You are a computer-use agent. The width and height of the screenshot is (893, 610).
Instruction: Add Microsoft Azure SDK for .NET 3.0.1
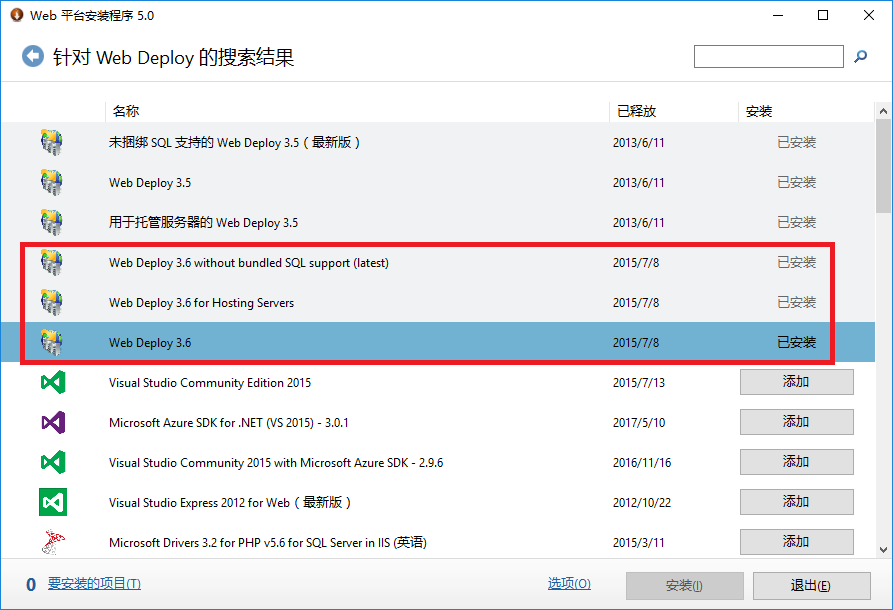coord(797,421)
